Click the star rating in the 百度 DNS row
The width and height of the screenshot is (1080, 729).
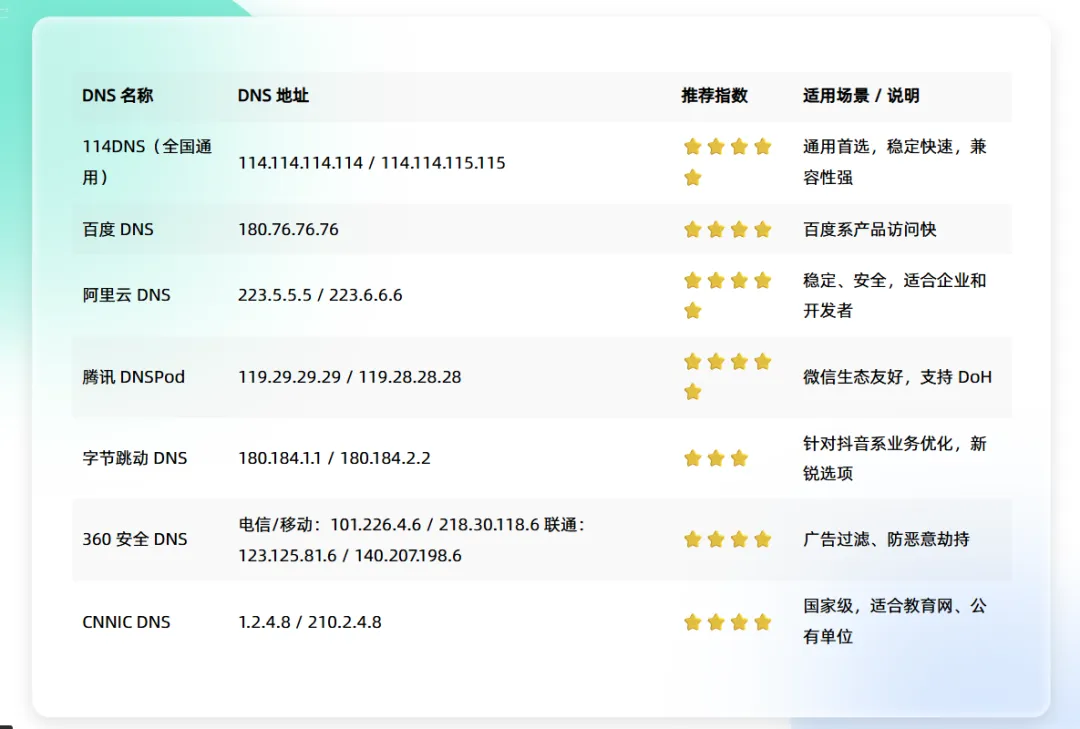click(727, 229)
